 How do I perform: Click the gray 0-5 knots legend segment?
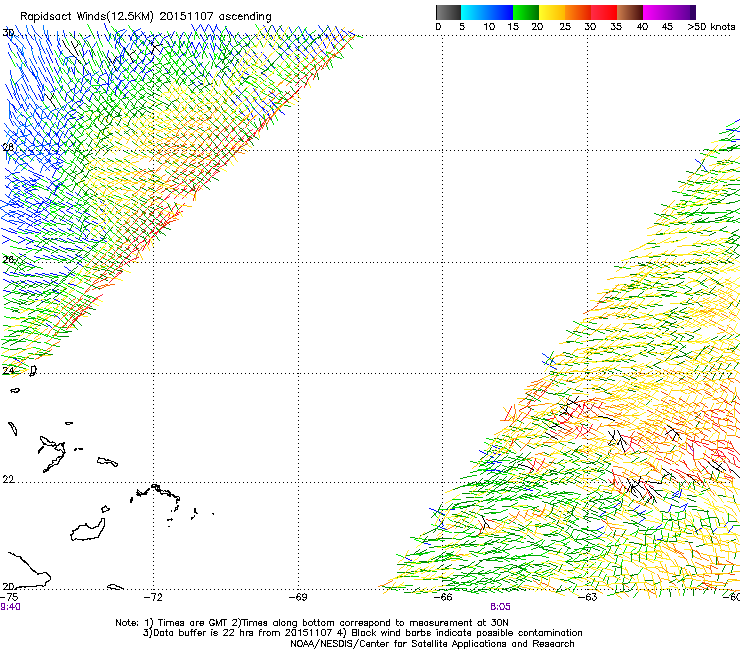[448, 12]
